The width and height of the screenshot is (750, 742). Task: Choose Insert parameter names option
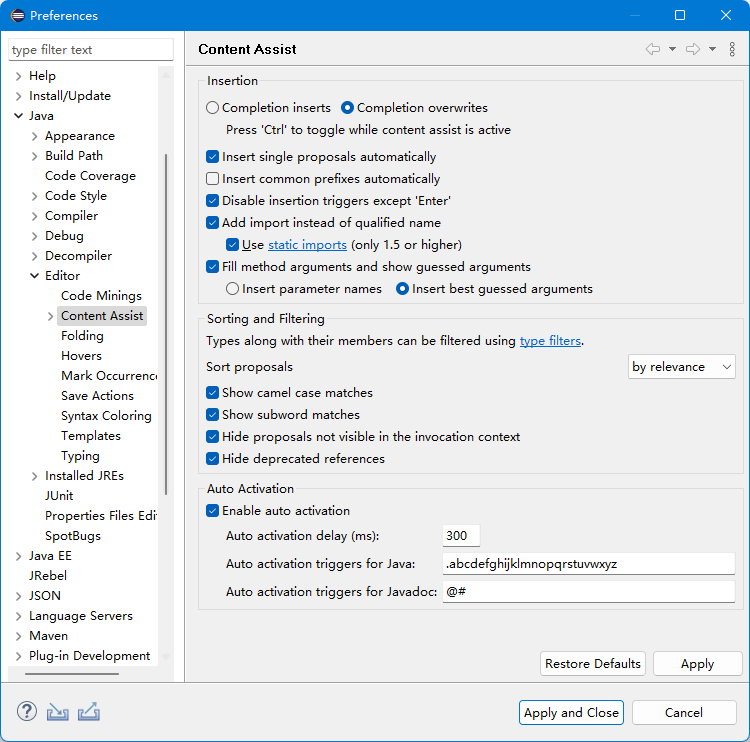[232, 289]
